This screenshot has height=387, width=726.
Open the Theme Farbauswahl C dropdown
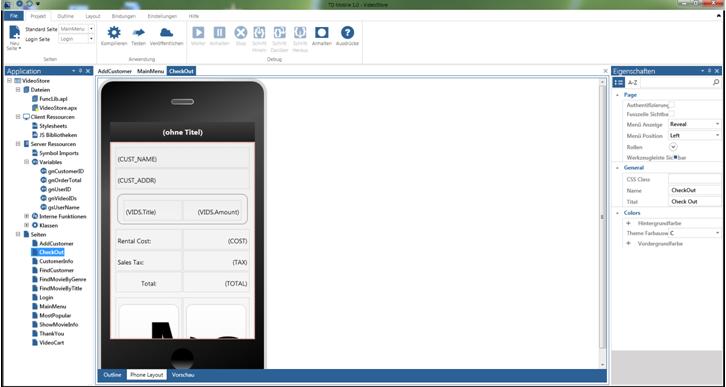click(695, 233)
